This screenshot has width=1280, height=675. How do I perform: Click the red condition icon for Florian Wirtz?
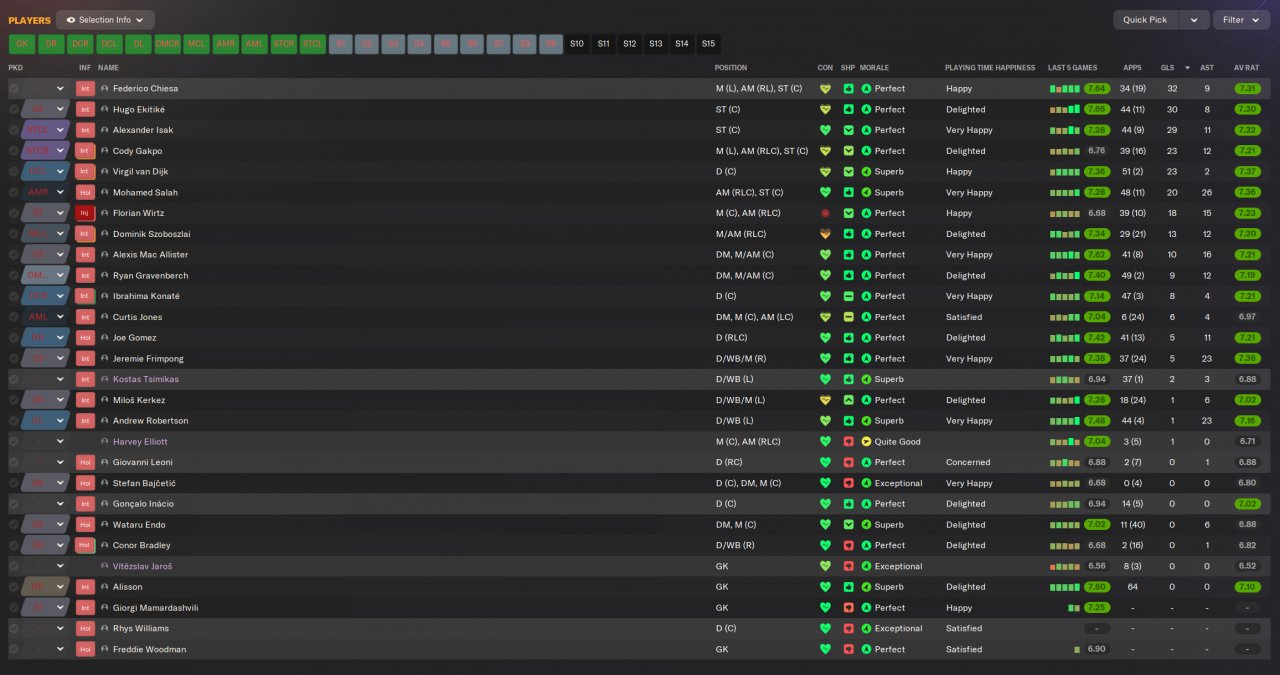(825, 213)
